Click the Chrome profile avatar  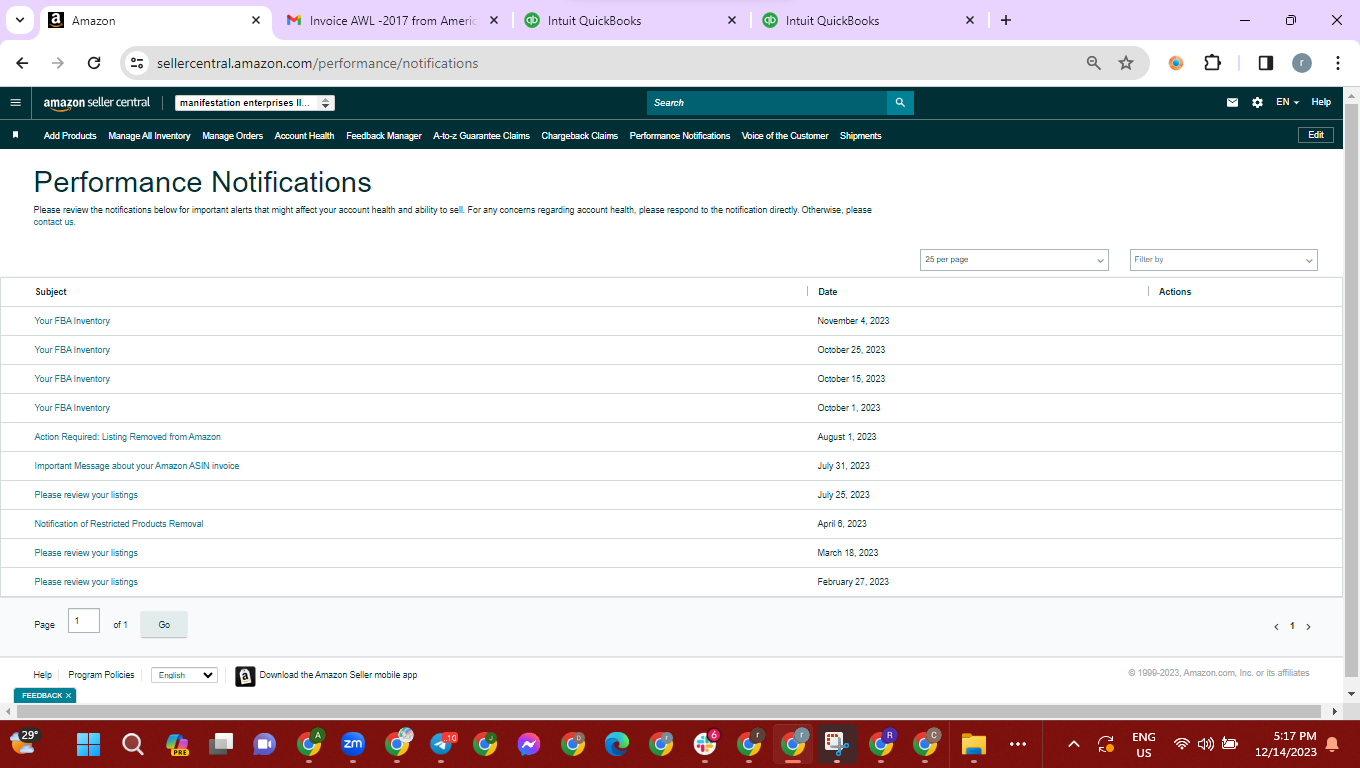1301,63
